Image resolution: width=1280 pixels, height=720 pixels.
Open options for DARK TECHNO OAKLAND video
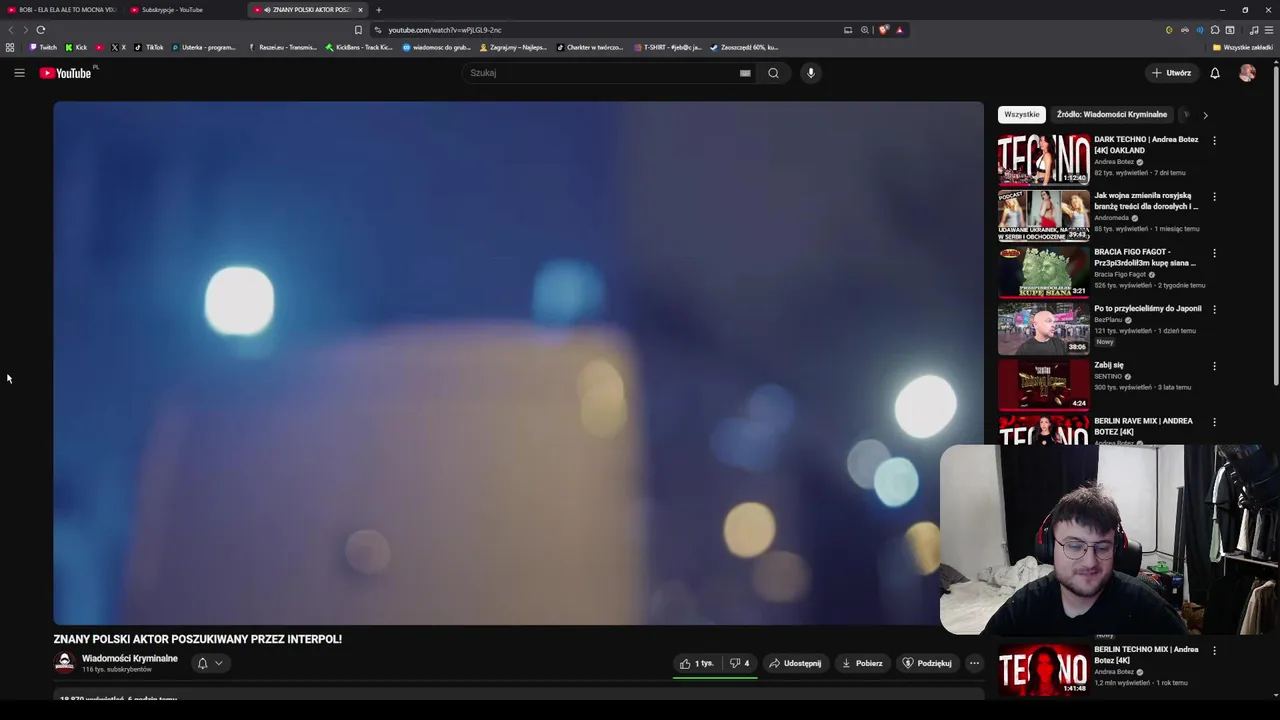pyautogui.click(x=1214, y=141)
